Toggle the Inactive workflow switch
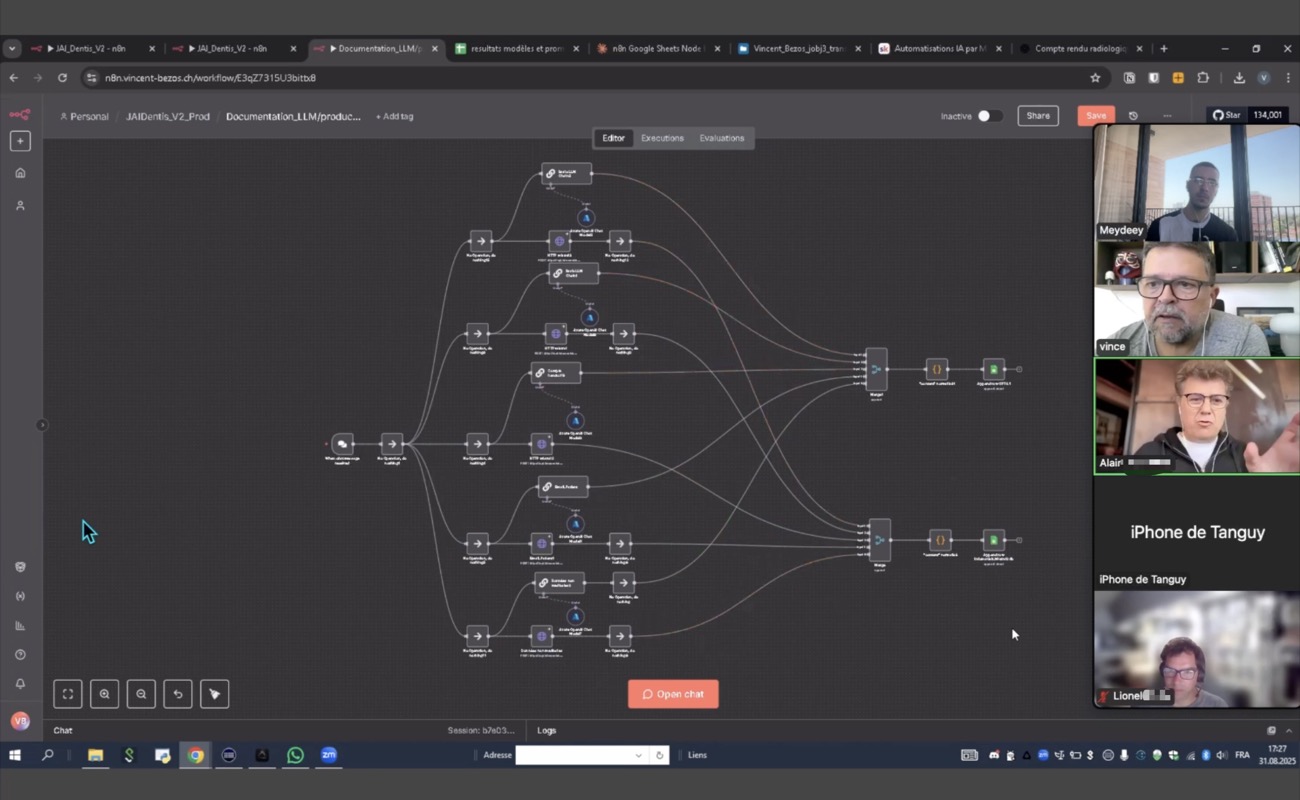Image resolution: width=1300 pixels, height=800 pixels. 988,116
